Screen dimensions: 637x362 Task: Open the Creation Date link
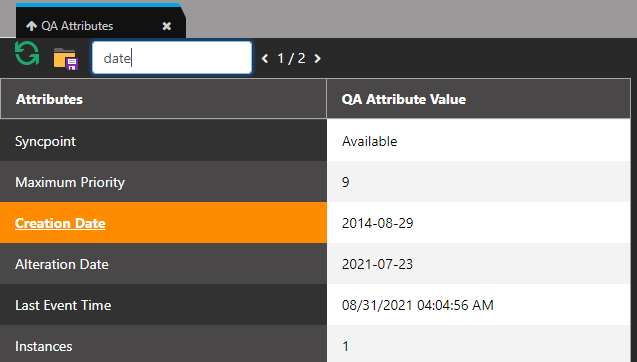[x=60, y=223]
